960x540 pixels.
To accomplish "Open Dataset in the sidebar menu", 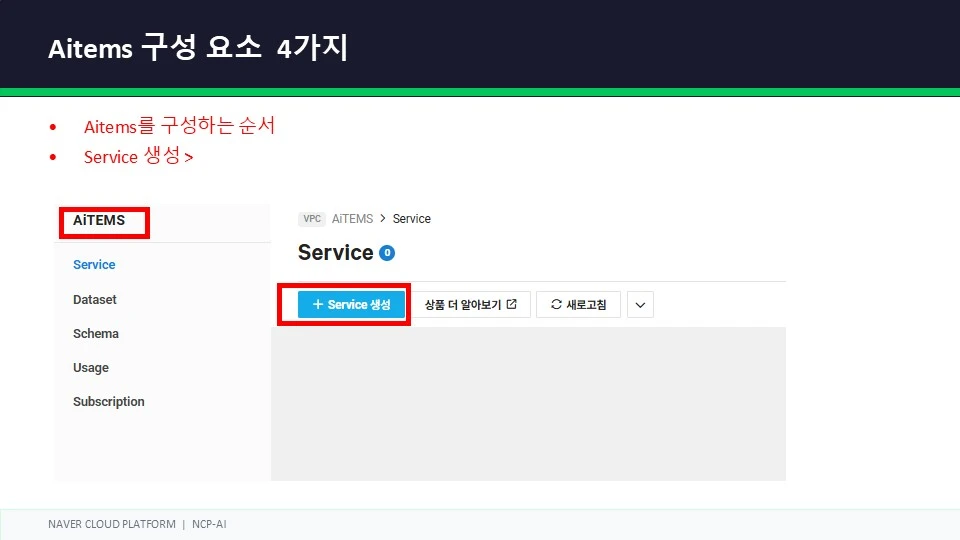I will [94, 299].
